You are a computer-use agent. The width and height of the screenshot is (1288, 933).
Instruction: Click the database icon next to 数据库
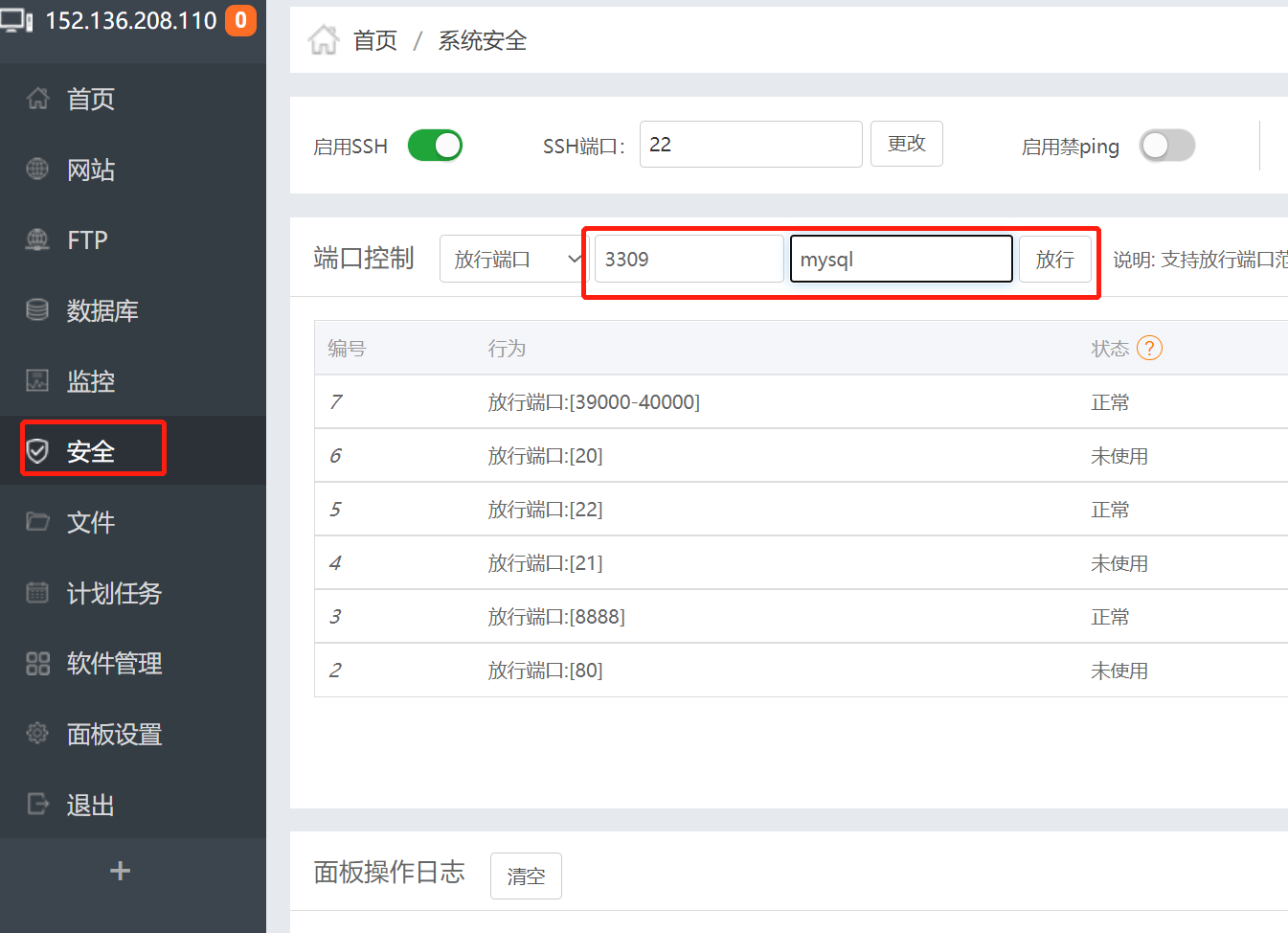click(37, 310)
